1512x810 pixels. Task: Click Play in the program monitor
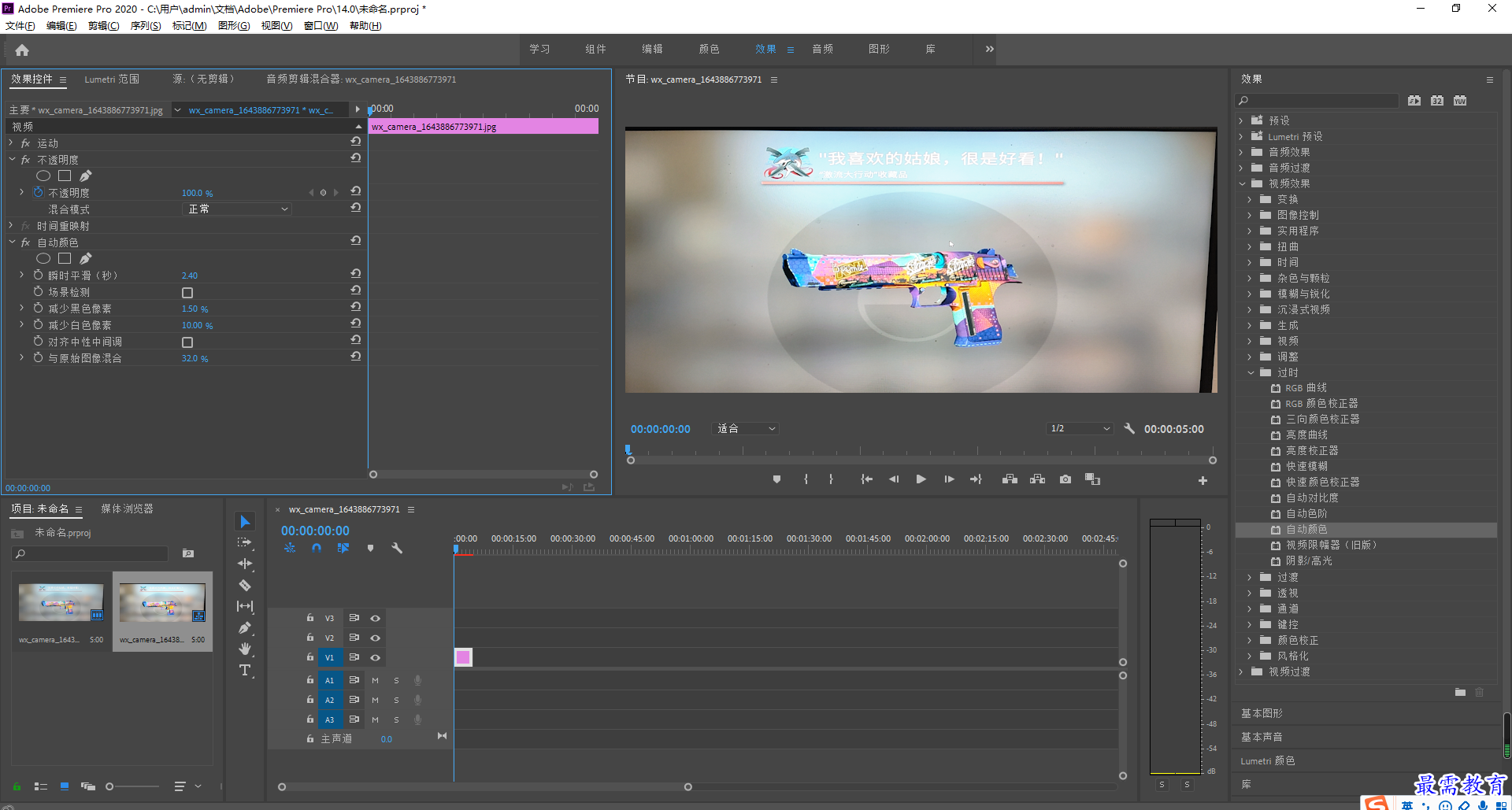point(921,479)
